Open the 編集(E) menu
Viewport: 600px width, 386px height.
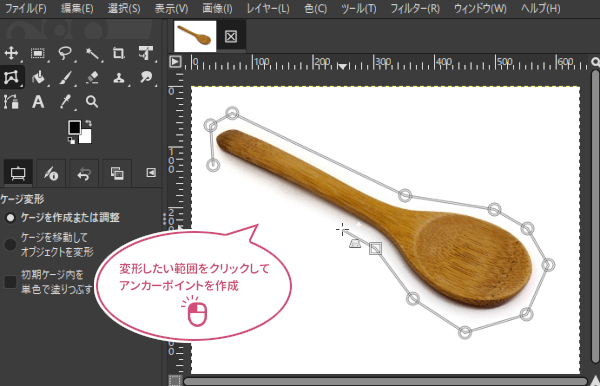click(77, 8)
